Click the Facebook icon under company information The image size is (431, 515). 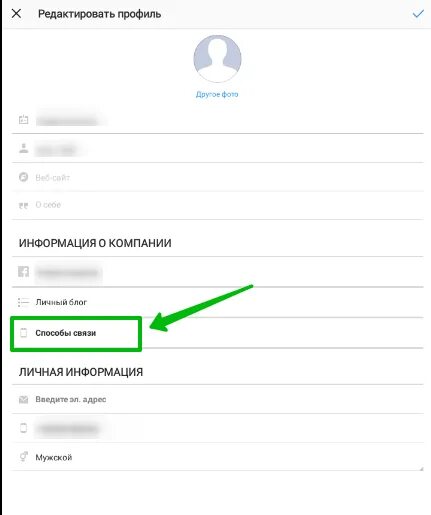click(x=23, y=272)
